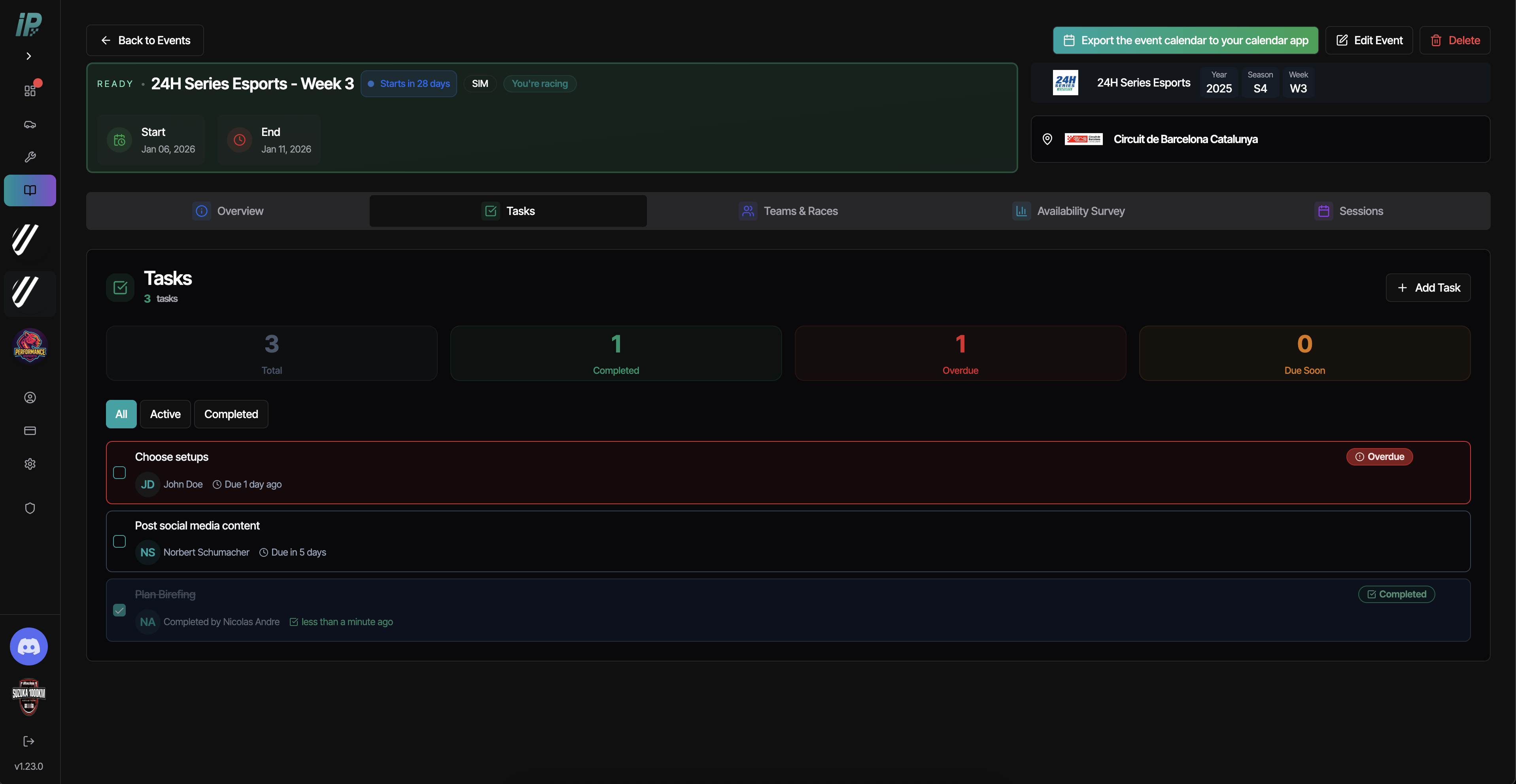Check off the Choose setups task
This screenshot has height=784, width=1516.
click(x=119, y=473)
